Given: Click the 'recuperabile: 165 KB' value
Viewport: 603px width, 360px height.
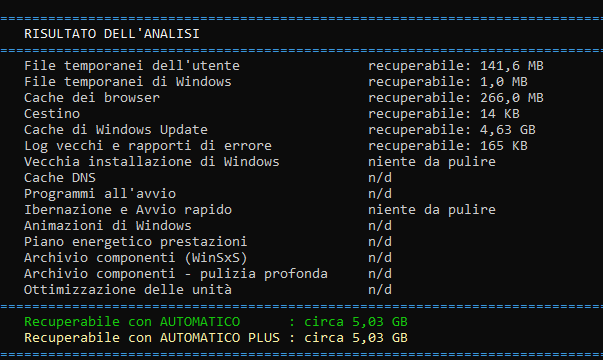Looking at the screenshot, I should (448, 146).
